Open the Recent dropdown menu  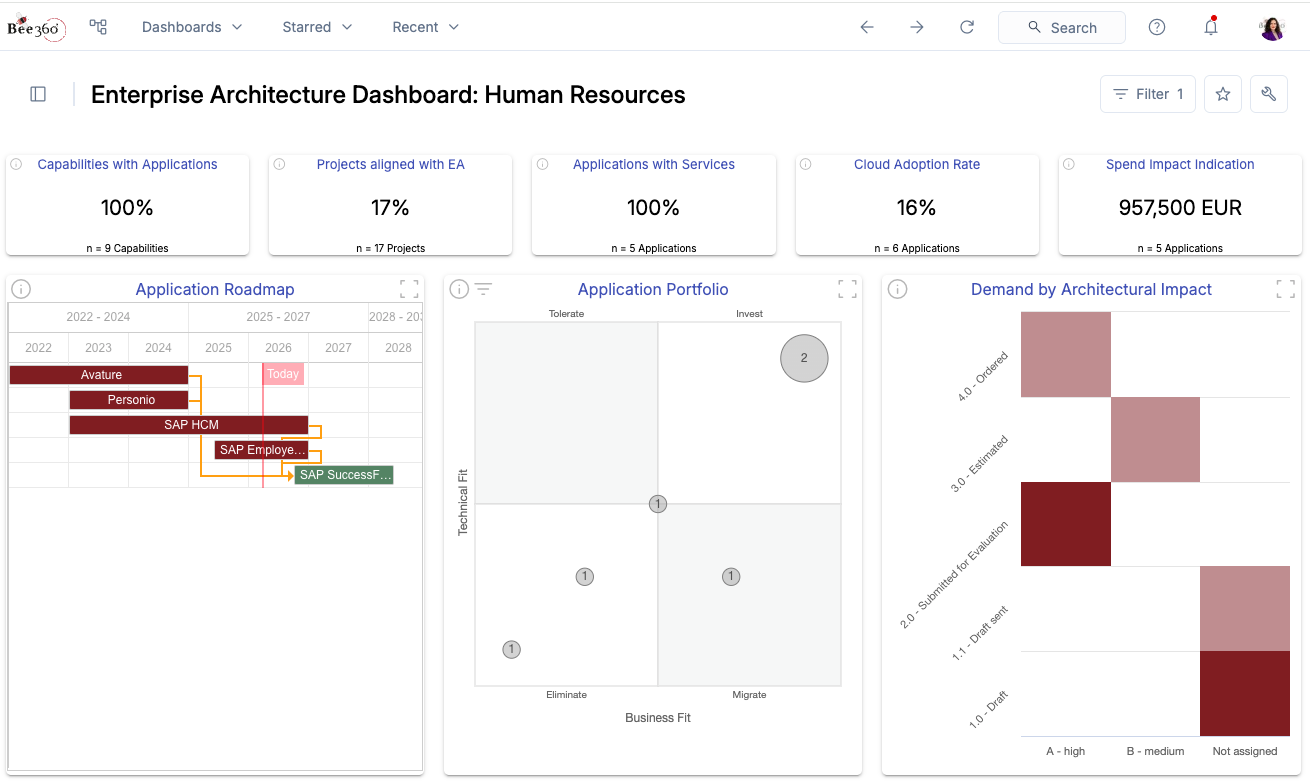(425, 27)
